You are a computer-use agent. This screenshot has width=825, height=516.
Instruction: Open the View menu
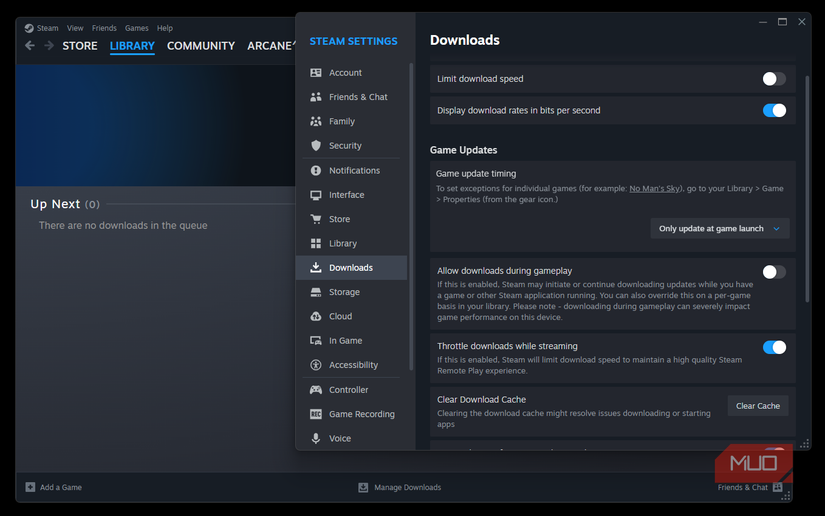75,28
